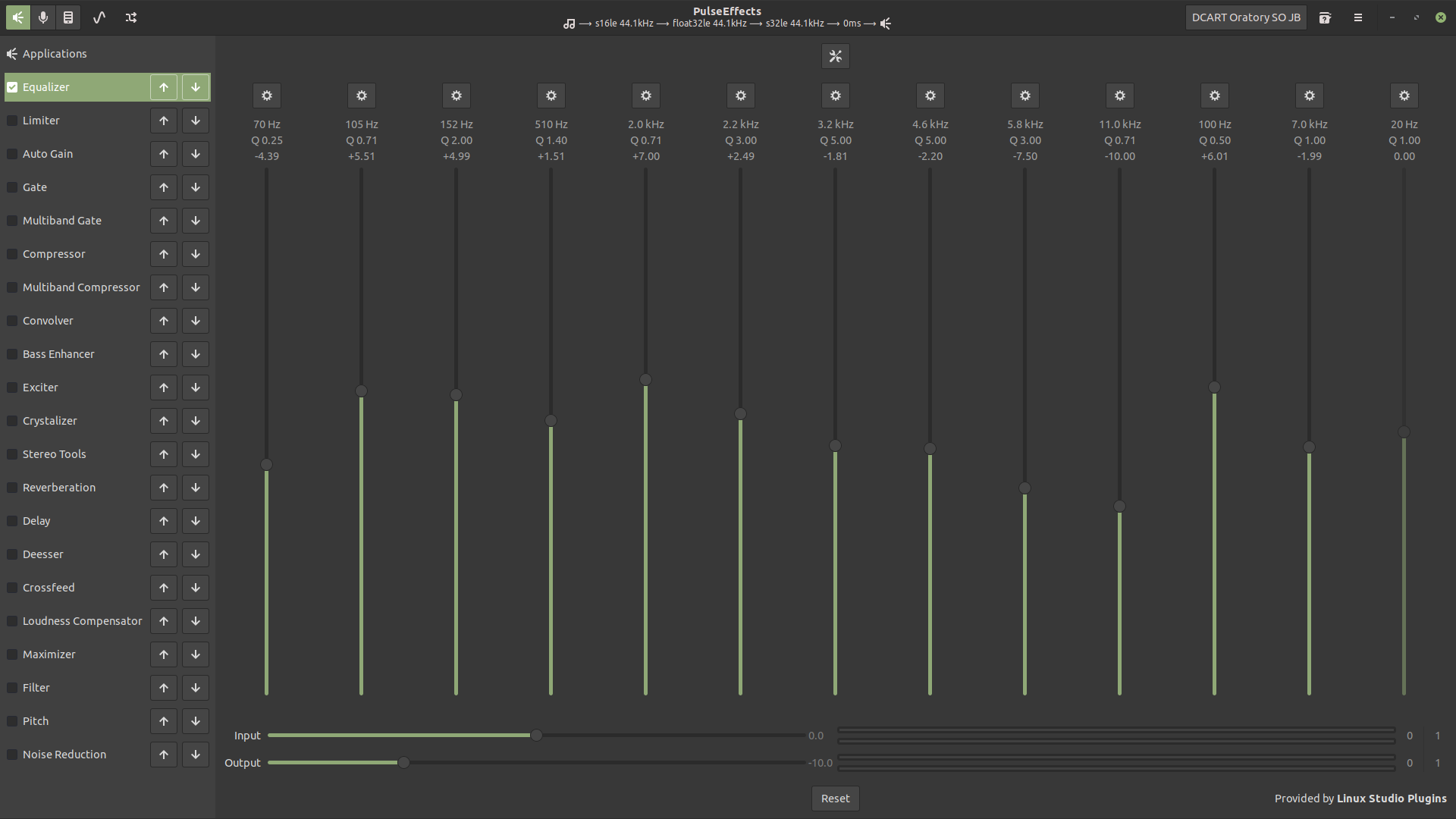Open the PulseAudio settings tab icon
The height and width of the screenshot is (819, 1456).
[68, 17]
